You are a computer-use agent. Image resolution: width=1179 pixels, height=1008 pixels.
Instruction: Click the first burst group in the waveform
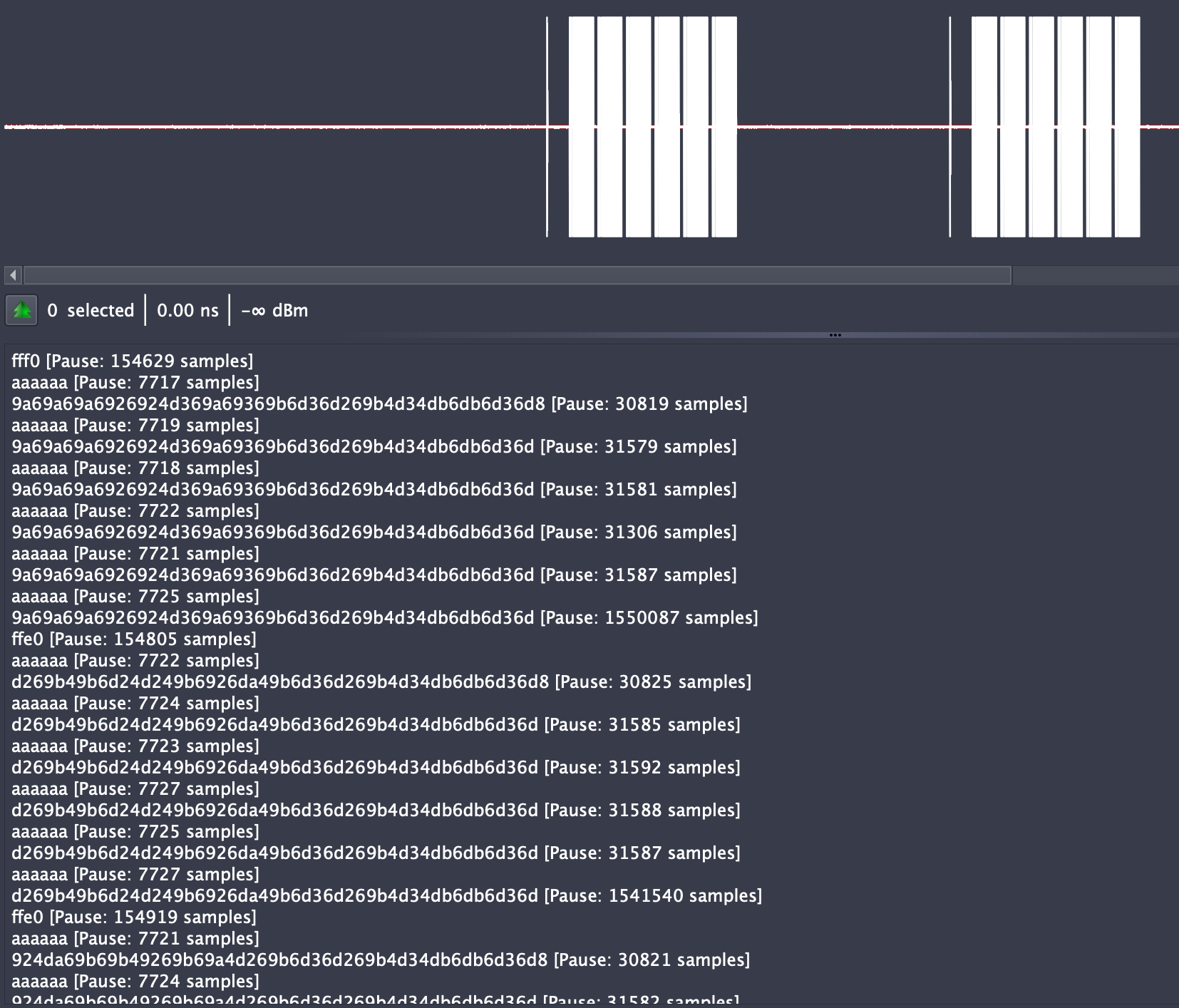tap(652, 127)
